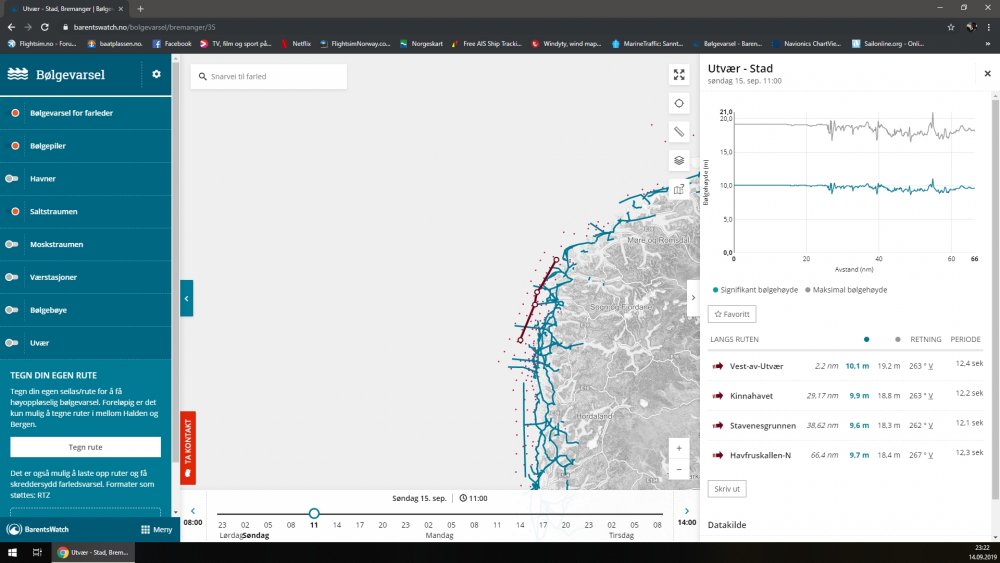Open Norgeskart bookmark
The width and height of the screenshot is (1000, 563).
[421, 43]
